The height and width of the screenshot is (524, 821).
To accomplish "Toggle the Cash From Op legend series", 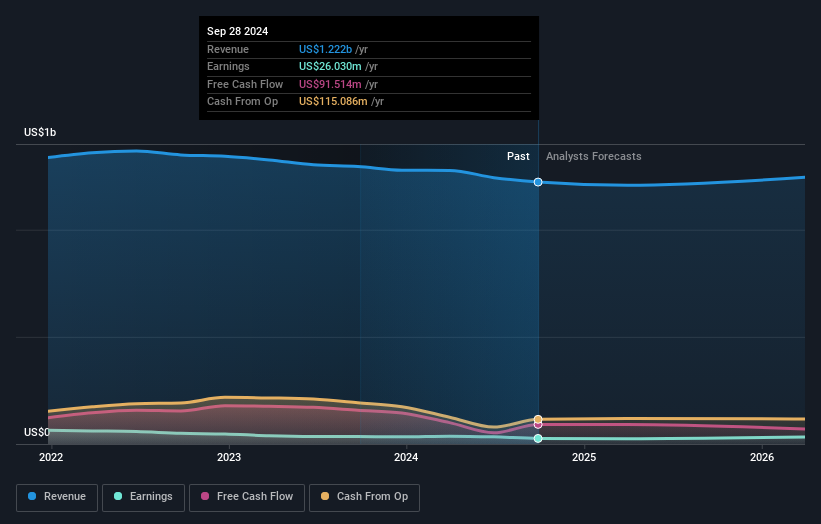I will 364,497.
